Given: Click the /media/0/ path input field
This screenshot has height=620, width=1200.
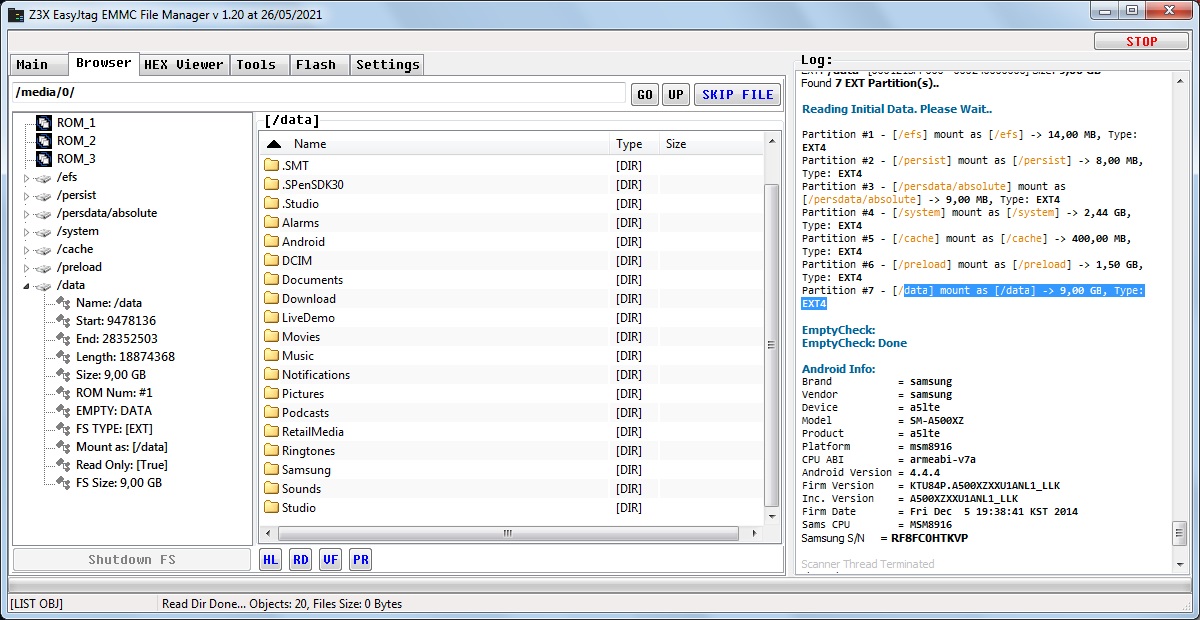Looking at the screenshot, I should 320,93.
